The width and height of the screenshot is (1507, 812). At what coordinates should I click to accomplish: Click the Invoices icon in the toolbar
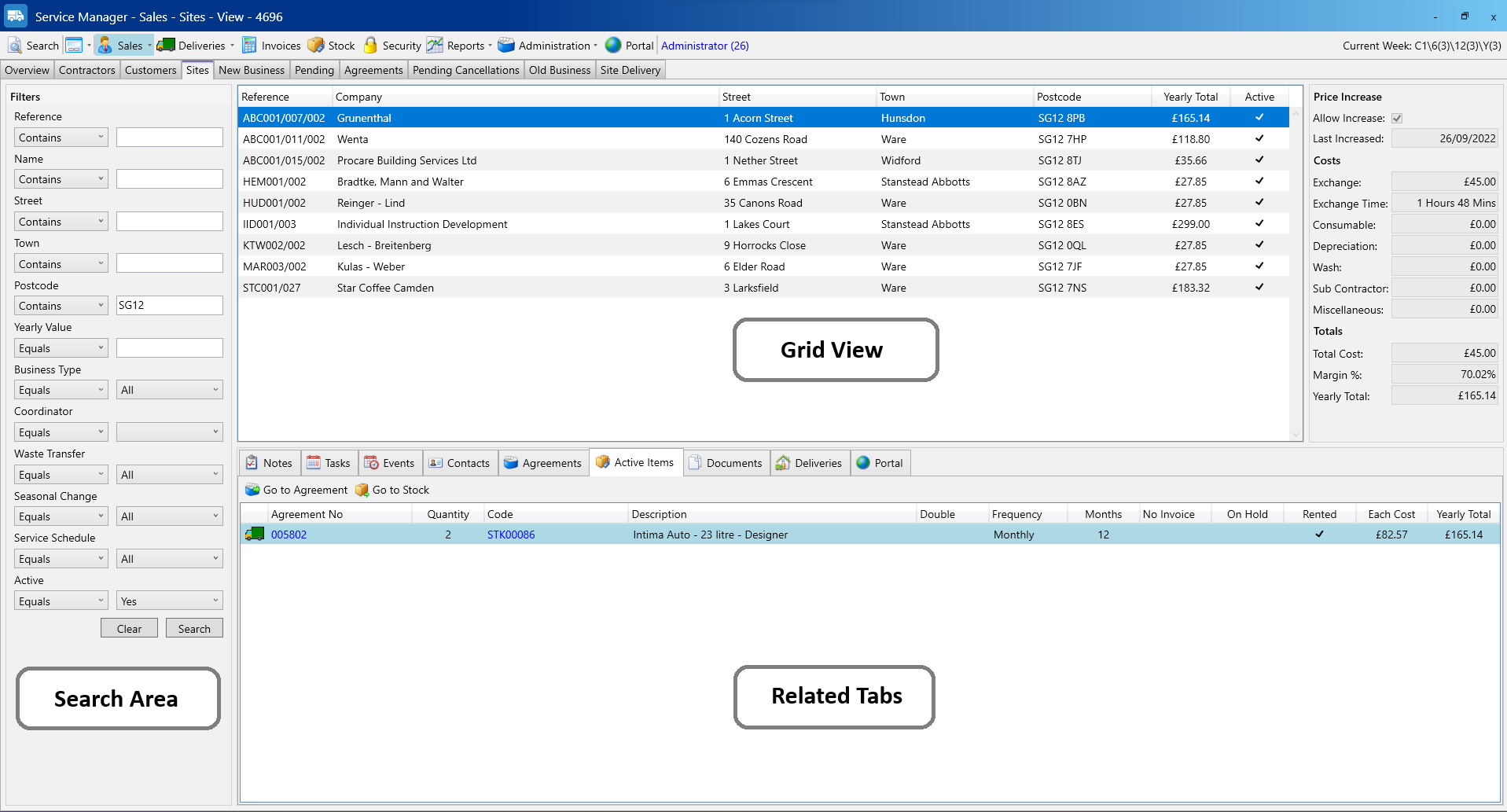(x=249, y=46)
